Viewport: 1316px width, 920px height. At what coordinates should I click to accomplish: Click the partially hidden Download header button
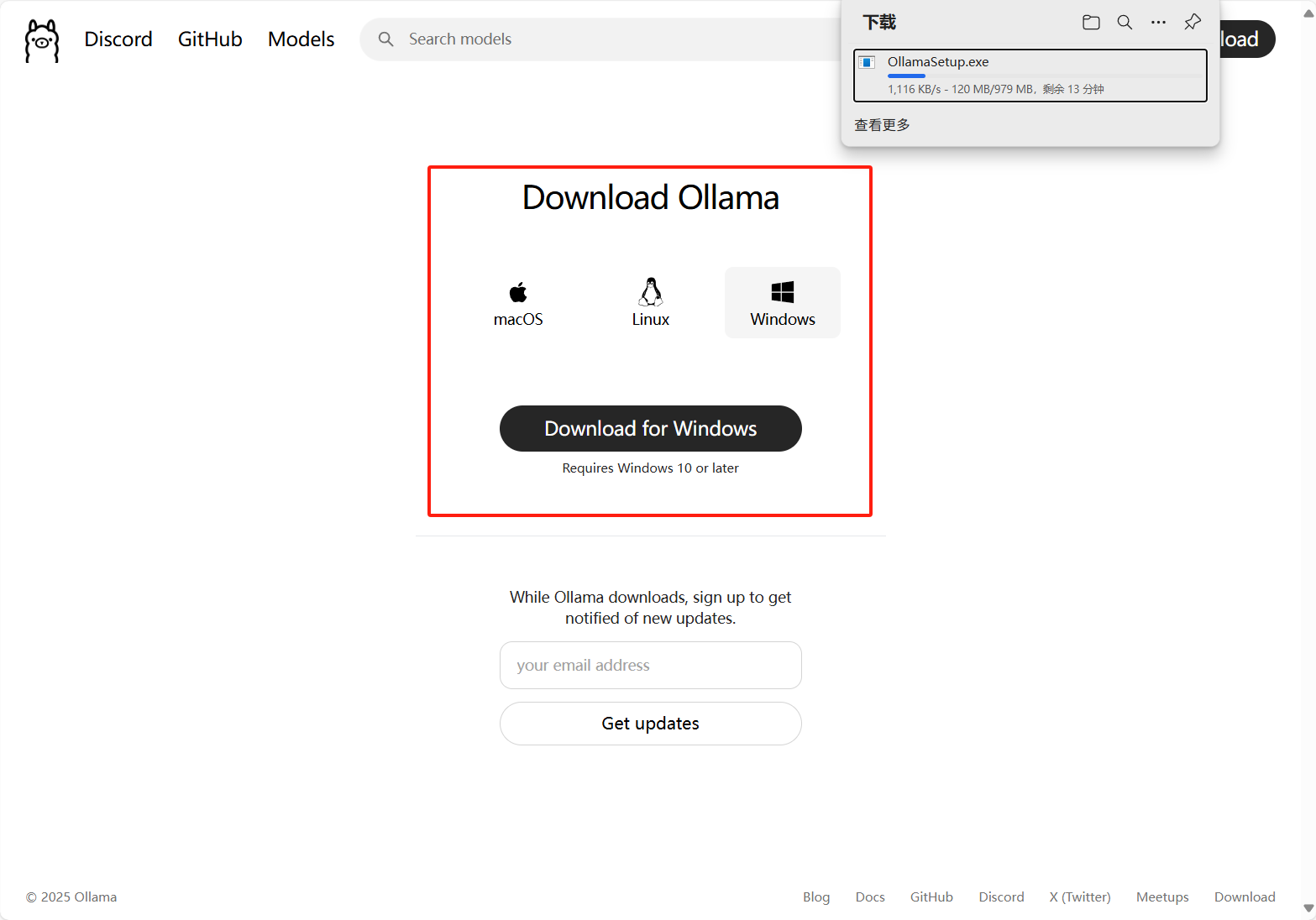(1247, 39)
